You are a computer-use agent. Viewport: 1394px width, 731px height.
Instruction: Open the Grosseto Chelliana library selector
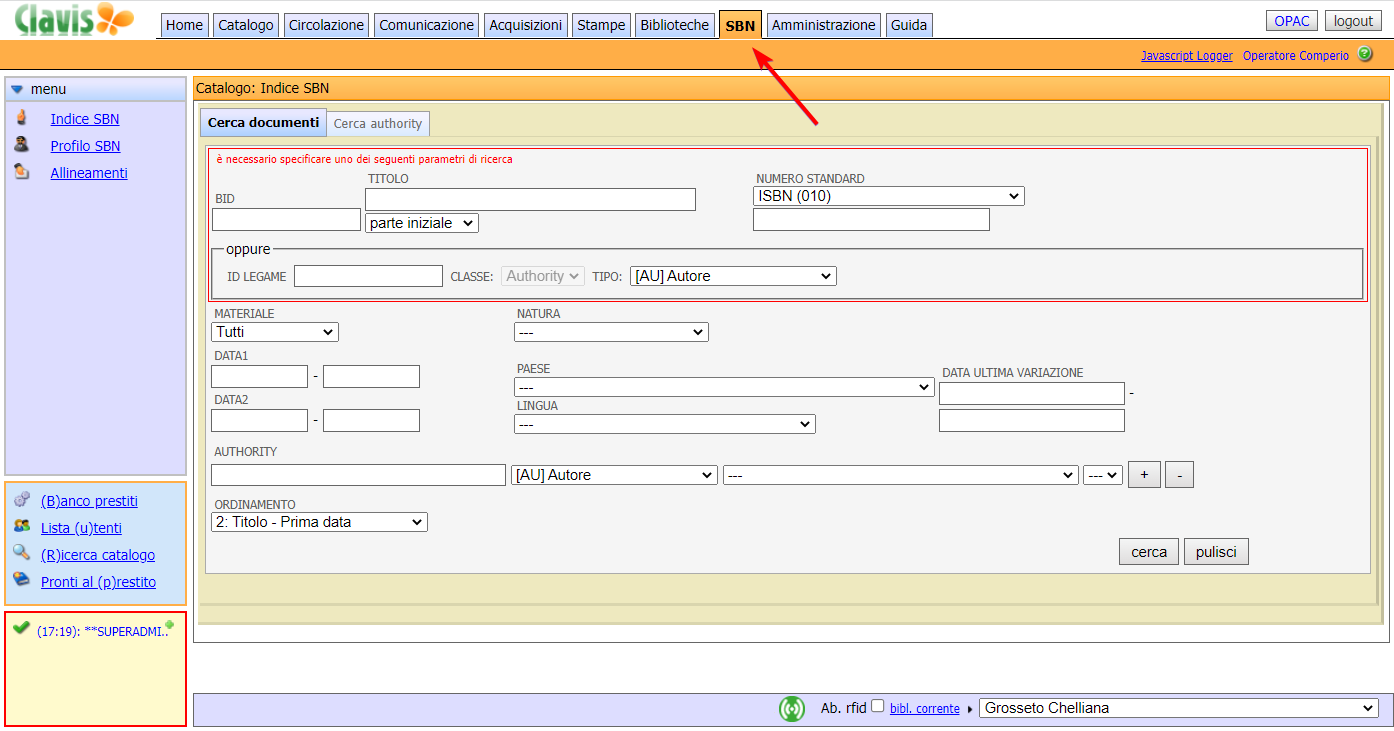click(x=1178, y=708)
